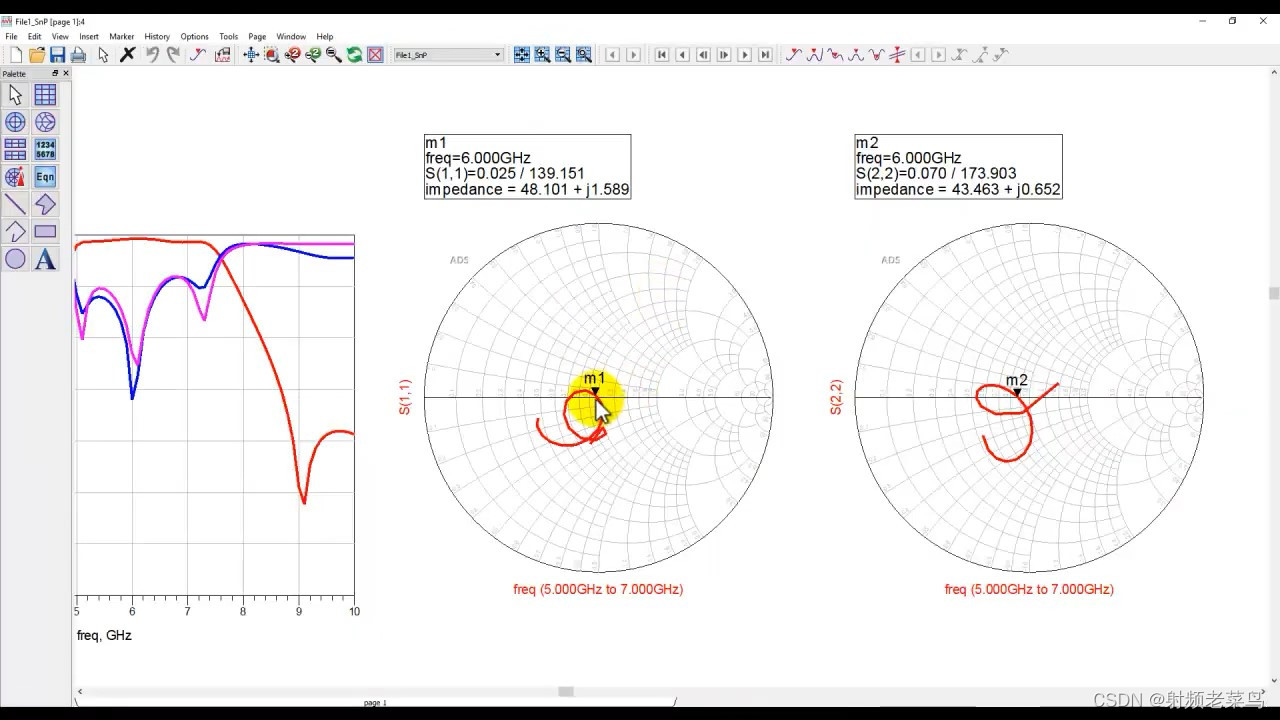Undo the last action
Viewport: 1280px width, 720px height.
(x=152, y=55)
